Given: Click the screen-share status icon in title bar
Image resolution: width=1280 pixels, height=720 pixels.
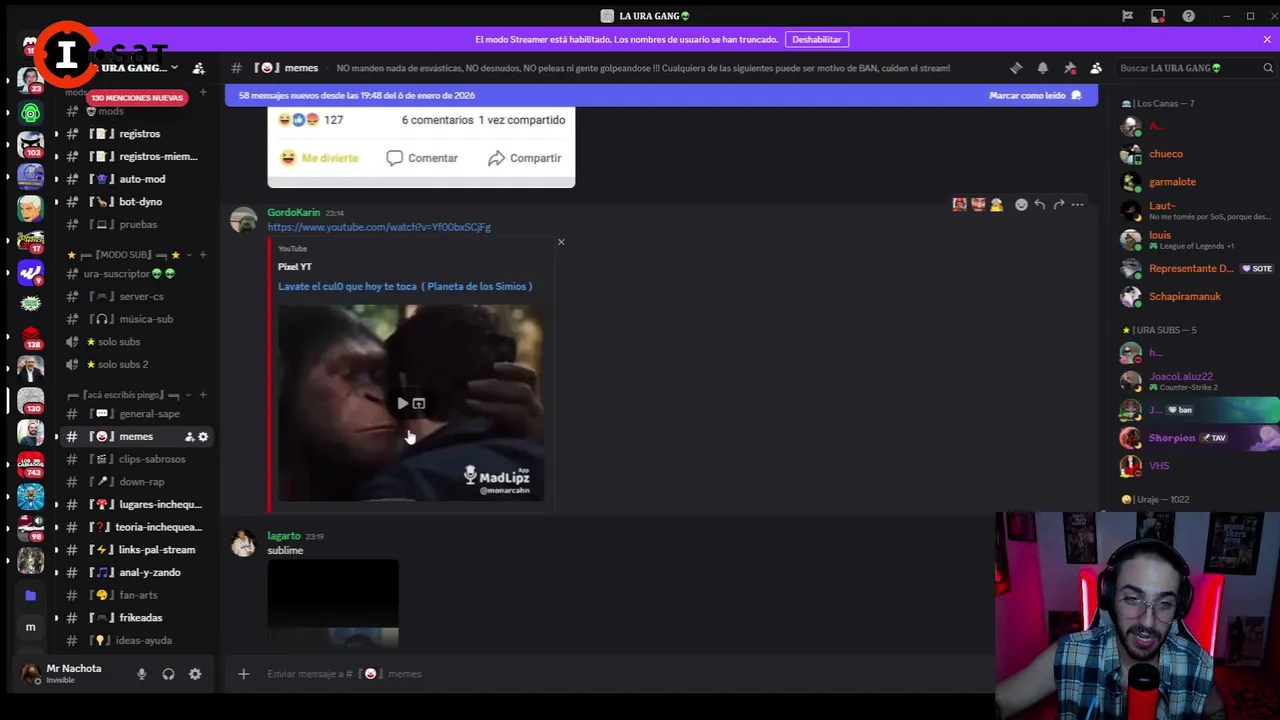Looking at the screenshot, I should click(x=1158, y=16).
